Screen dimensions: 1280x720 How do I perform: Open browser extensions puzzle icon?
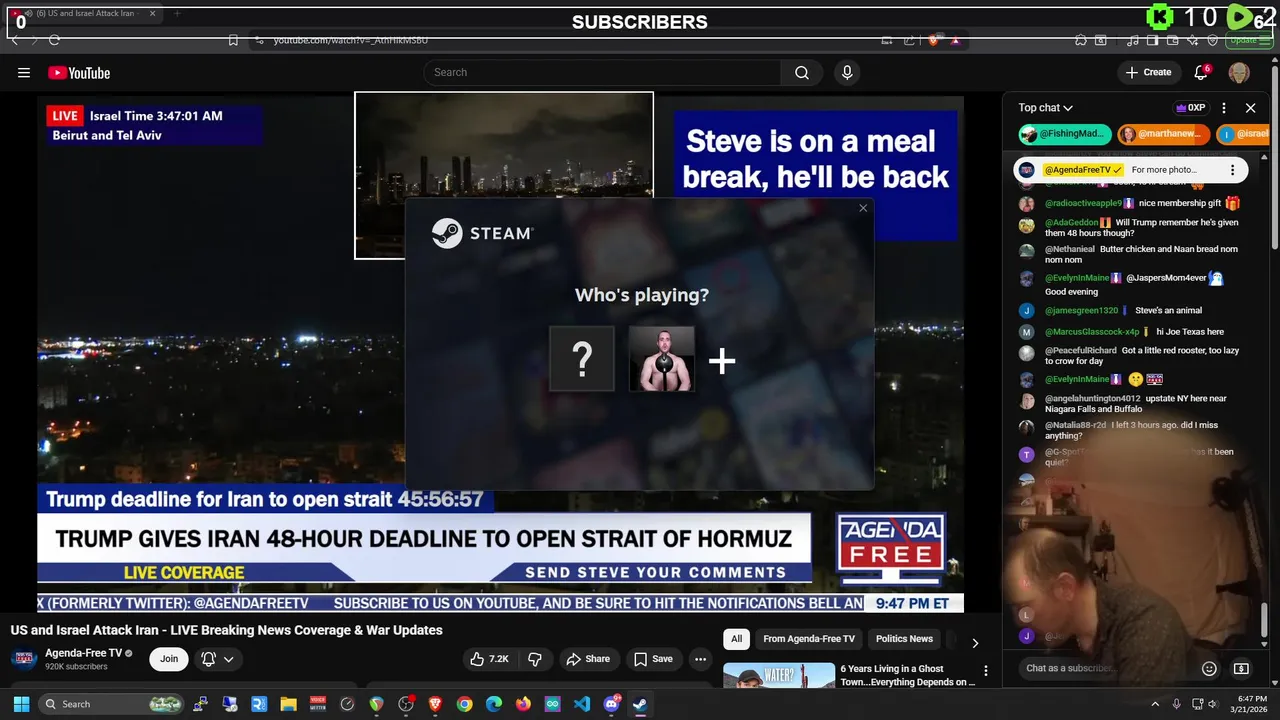1081,40
